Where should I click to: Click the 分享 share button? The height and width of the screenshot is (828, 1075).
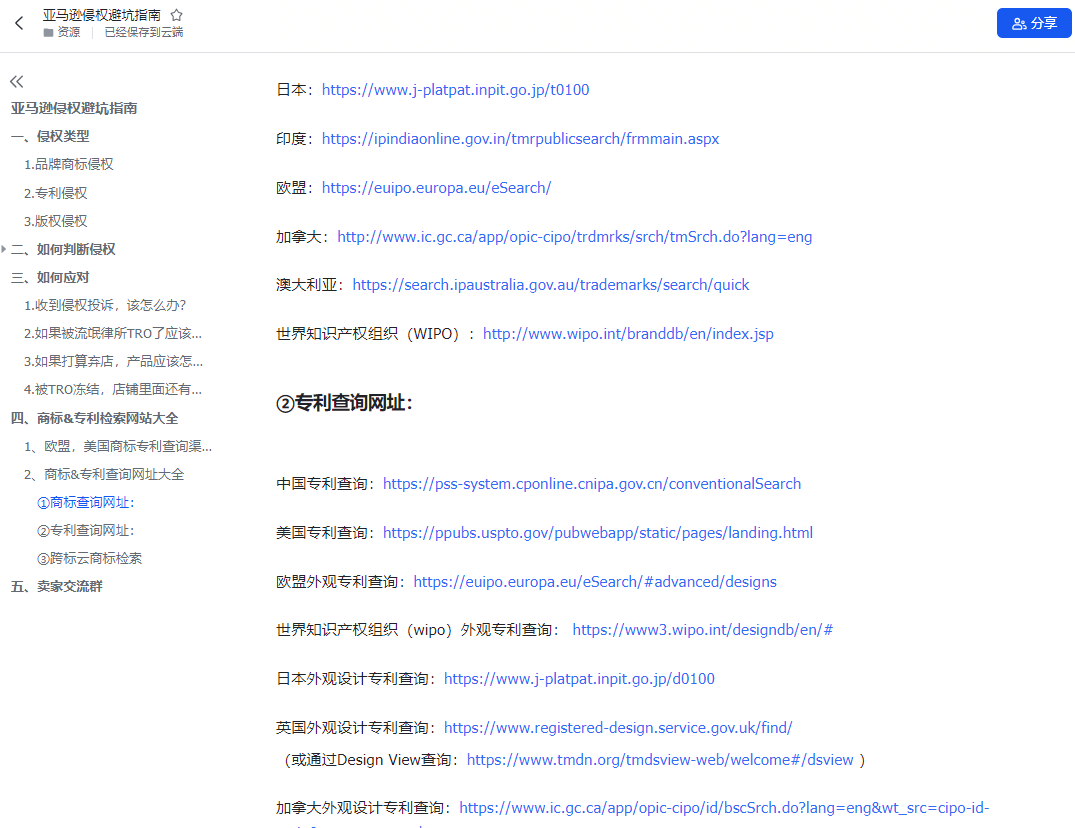point(1034,22)
